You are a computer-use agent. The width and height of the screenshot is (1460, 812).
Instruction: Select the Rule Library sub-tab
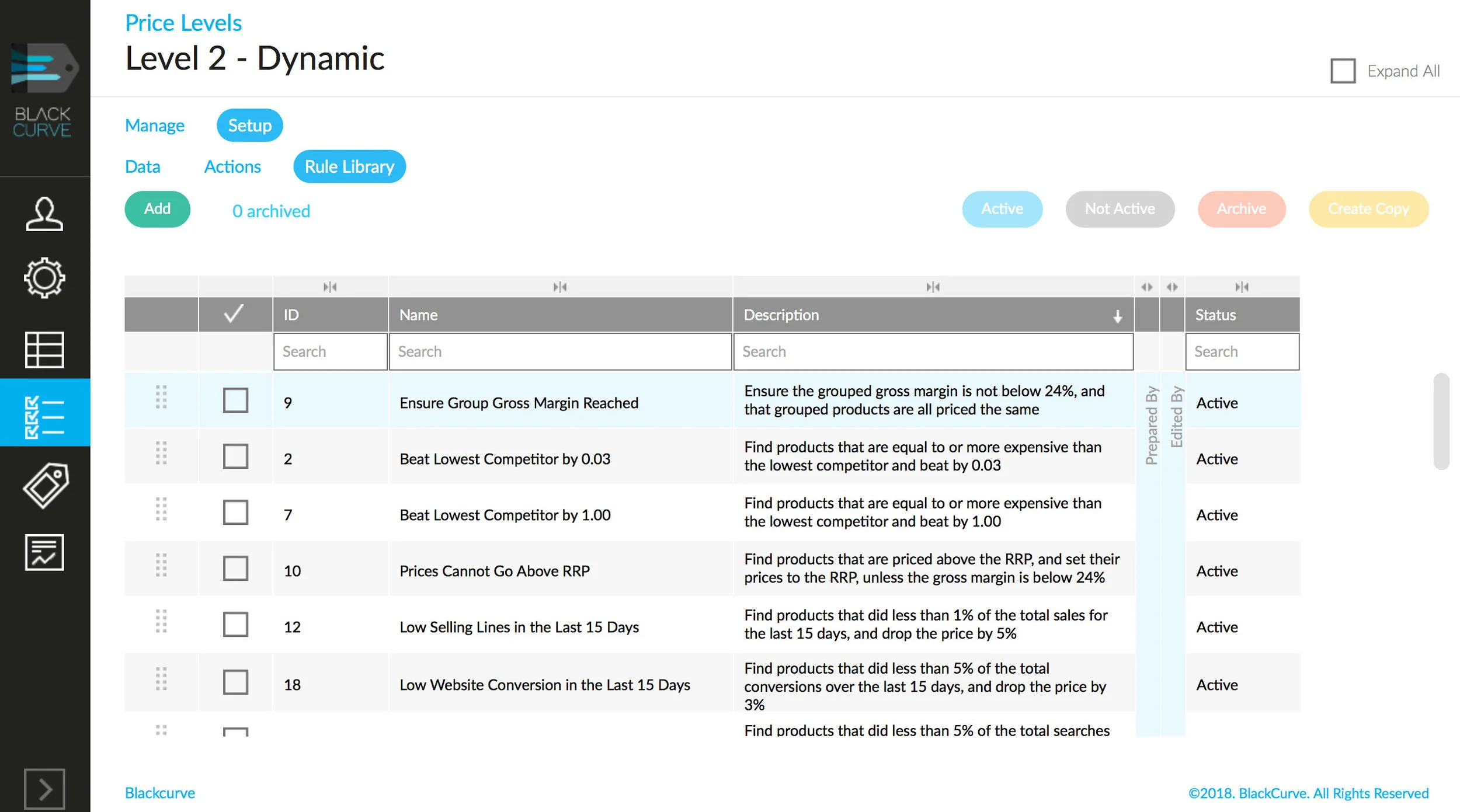(x=349, y=166)
